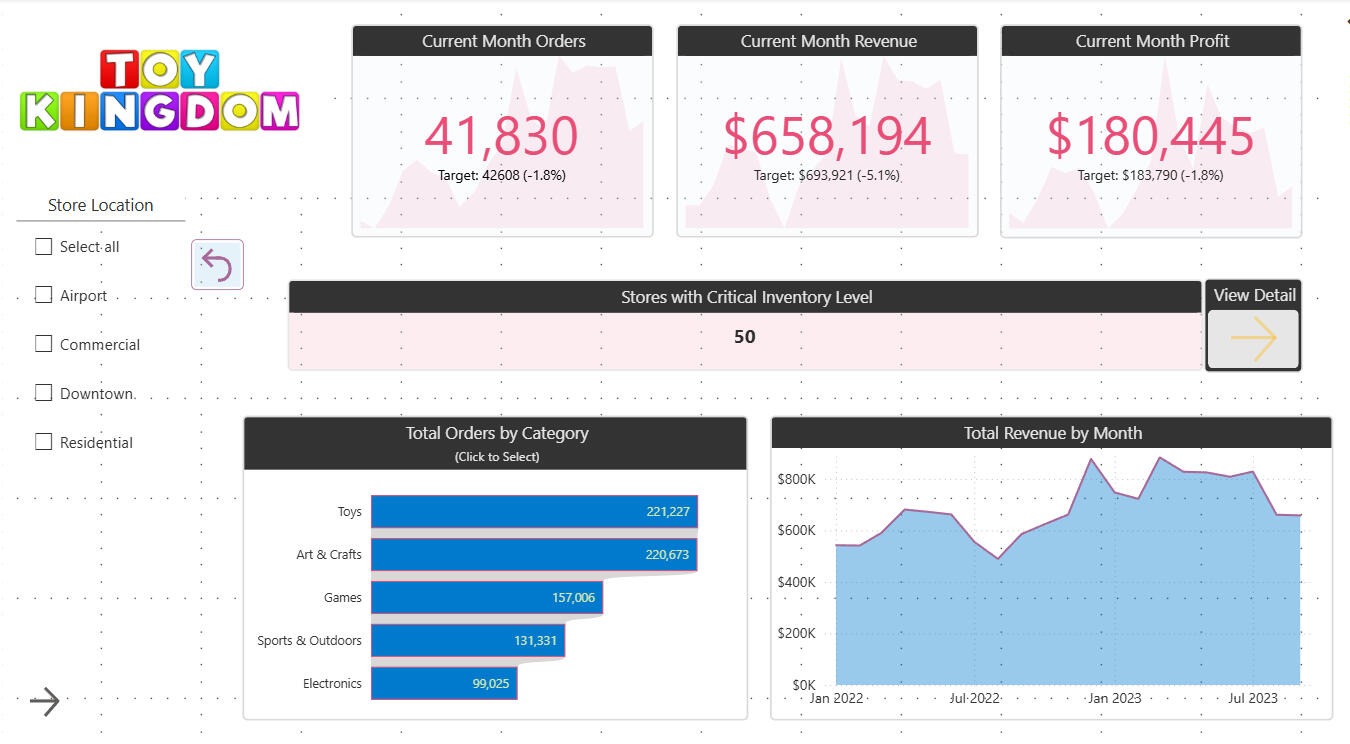Viewport: 1350px width, 744px height.
Task: Select the Toys bar in the chart
Action: [533, 512]
